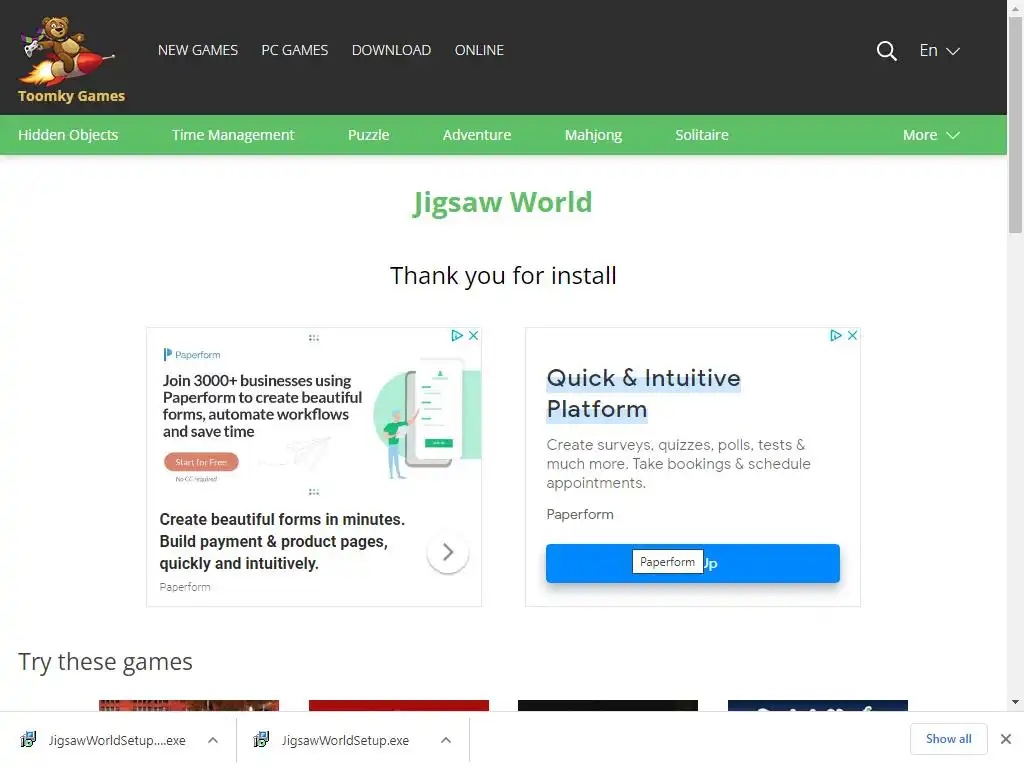Screen dimensions: 1024x768
Task: Click the blue Paperform ad button
Action: 693,563
